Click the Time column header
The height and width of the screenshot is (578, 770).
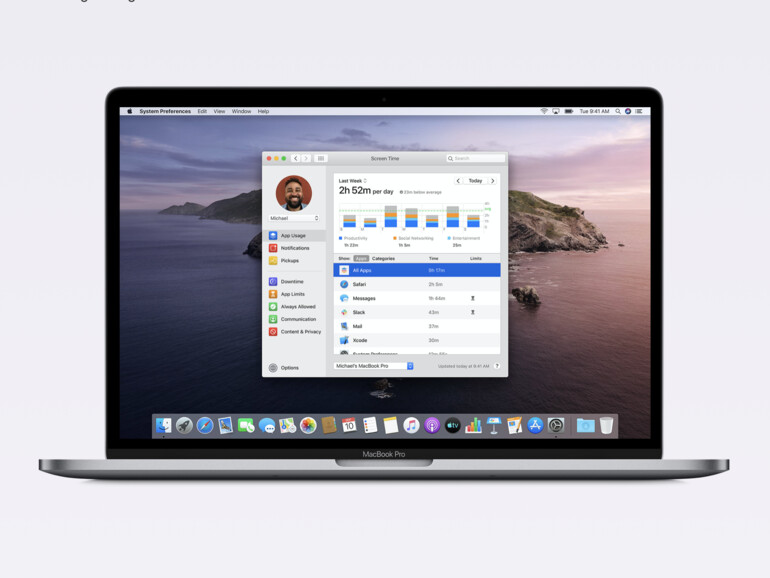[x=434, y=259]
